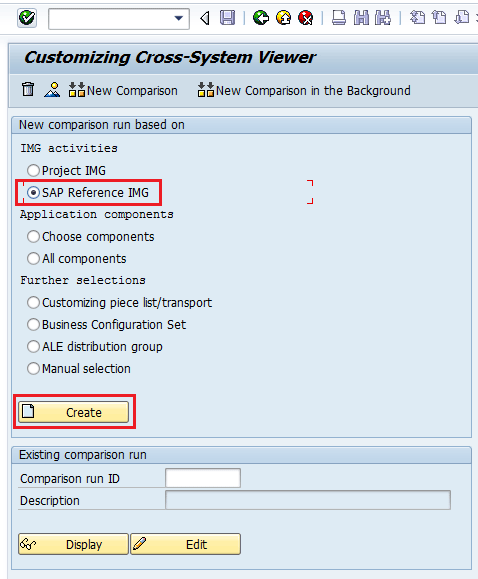478x579 pixels.
Task: Click the Create button
Action: 74,412
